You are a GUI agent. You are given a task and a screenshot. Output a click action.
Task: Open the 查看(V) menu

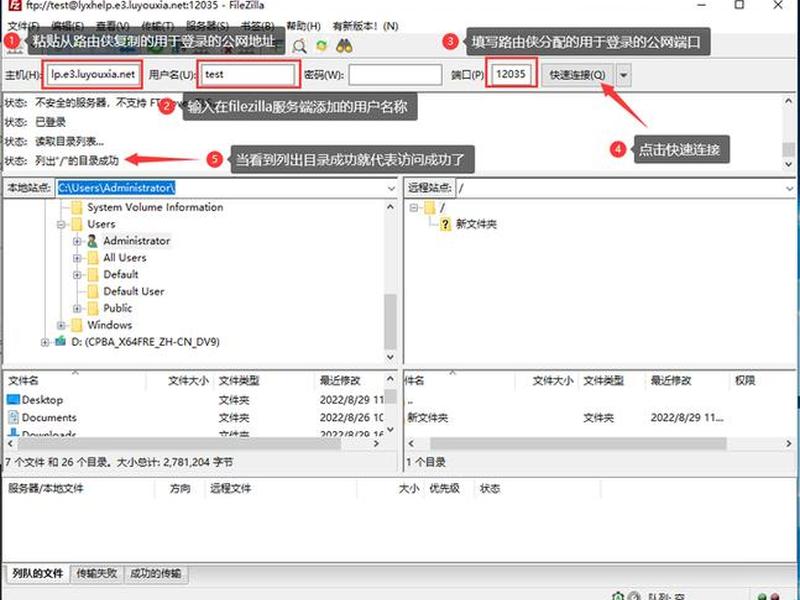(113, 26)
